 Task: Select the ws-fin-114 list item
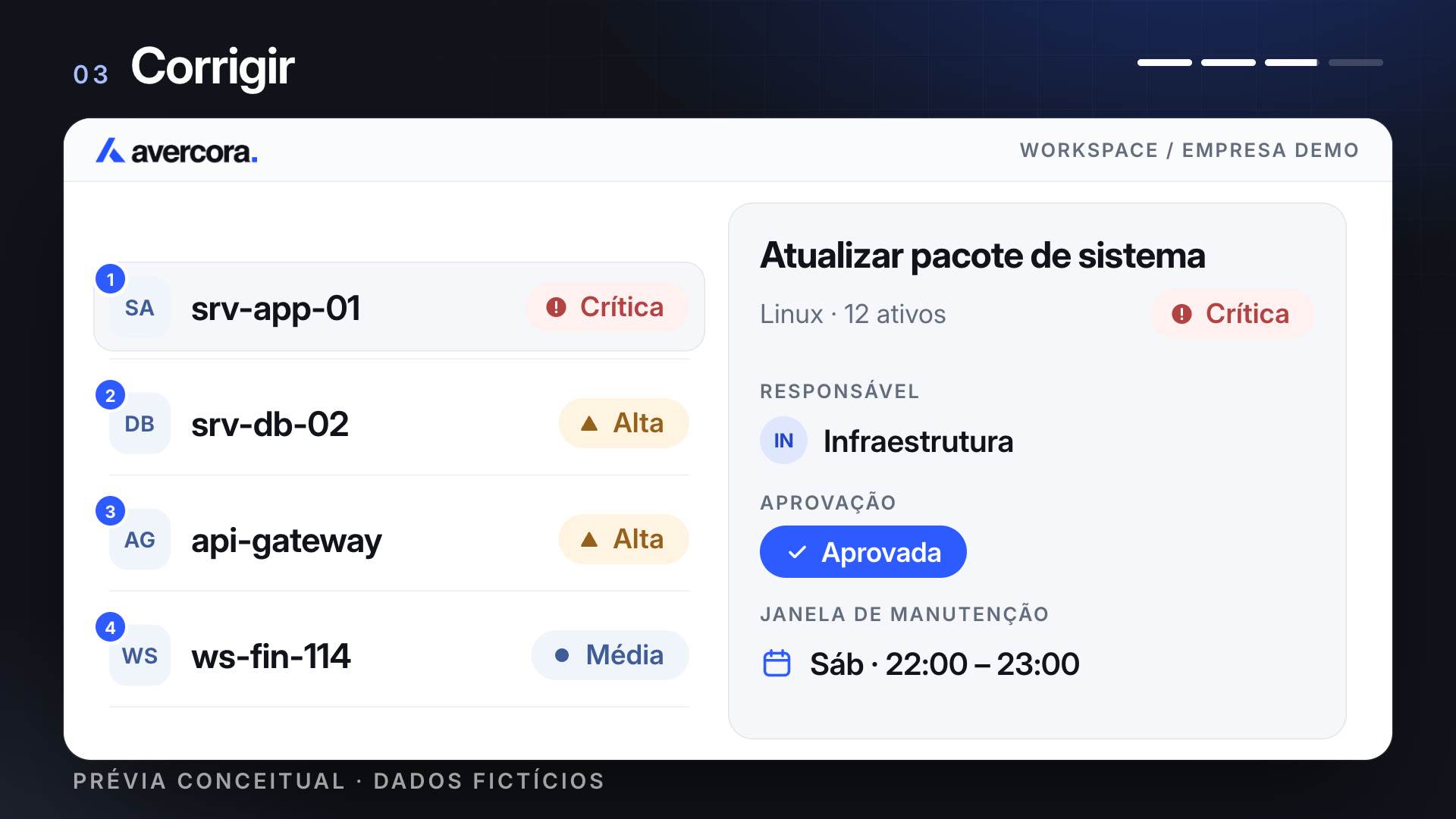(x=399, y=655)
